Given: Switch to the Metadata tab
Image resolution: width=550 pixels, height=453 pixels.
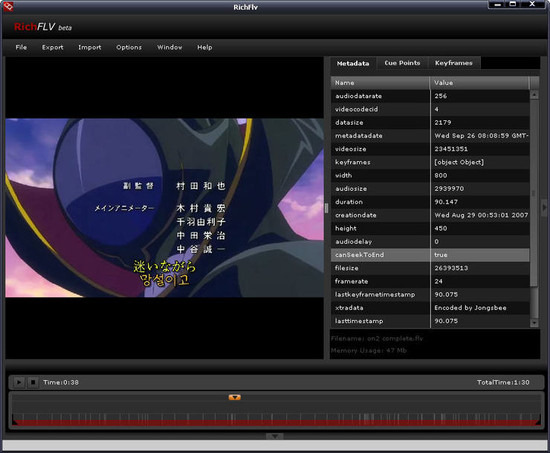Looking at the screenshot, I should pos(353,64).
